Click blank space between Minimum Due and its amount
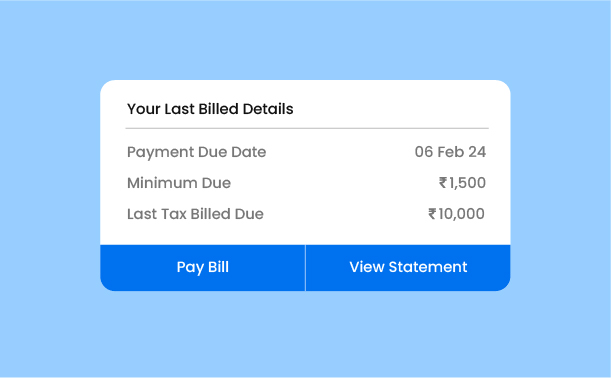Image resolution: width=611 pixels, height=378 pixels. pos(335,183)
